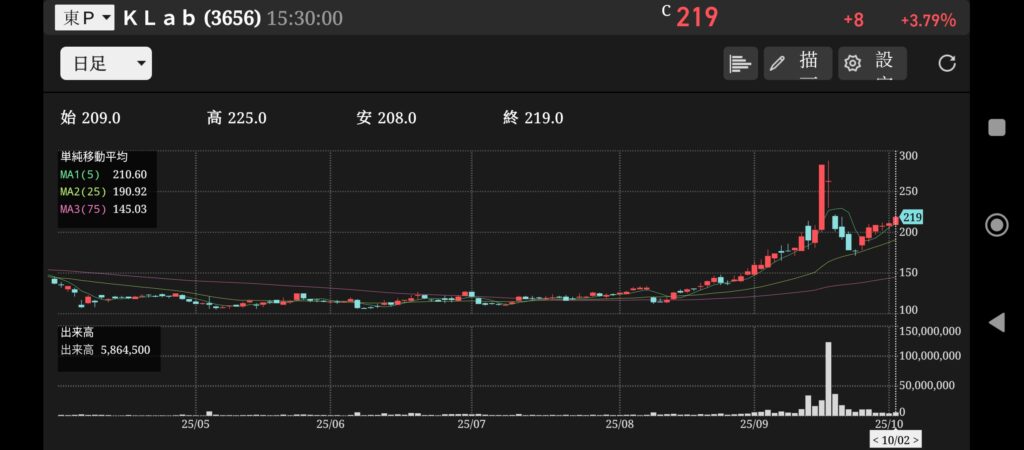Tap the 単純移動平均 indicator legend

95,158
